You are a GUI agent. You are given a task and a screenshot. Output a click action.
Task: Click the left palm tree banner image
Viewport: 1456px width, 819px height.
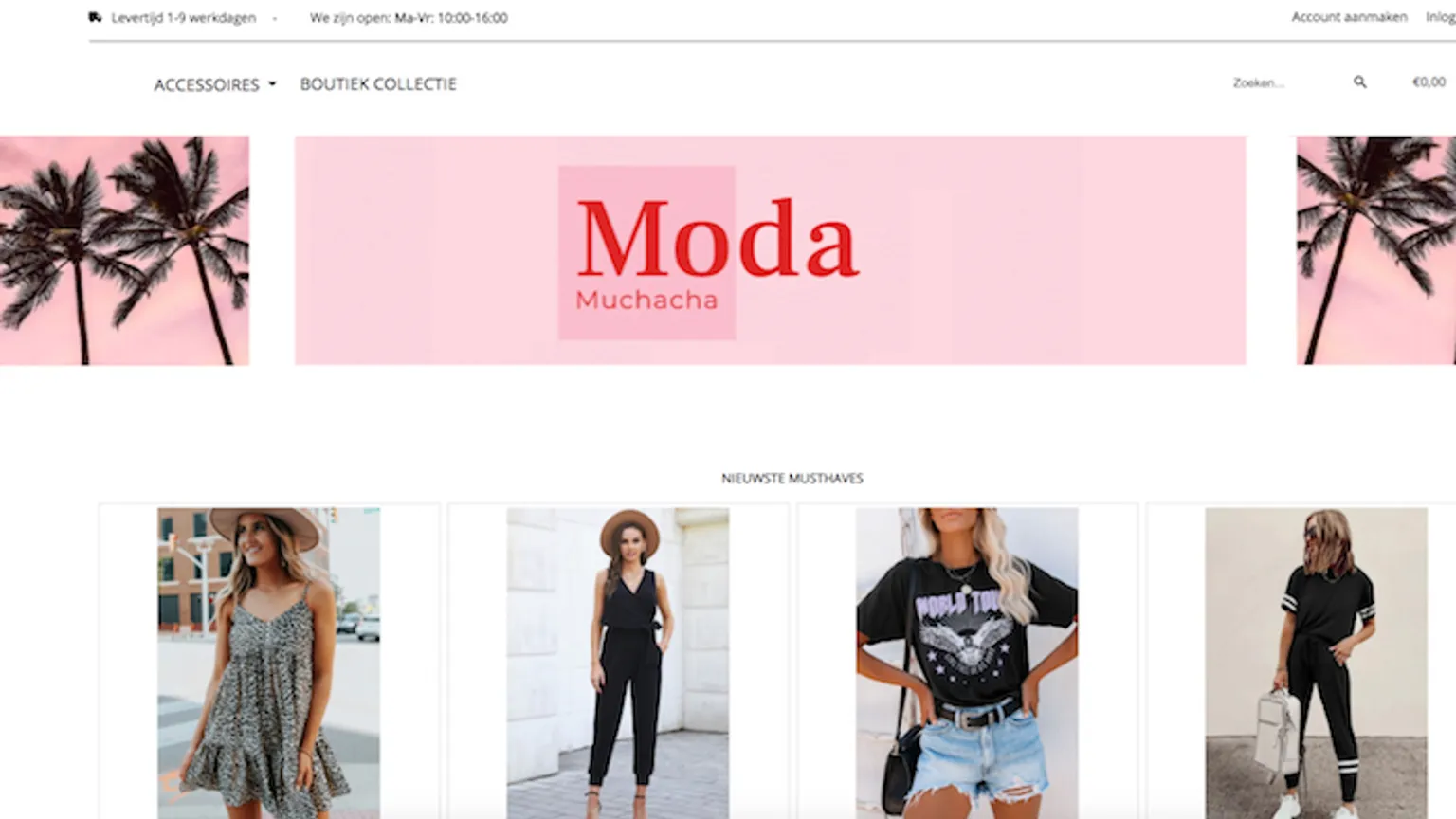pos(124,250)
